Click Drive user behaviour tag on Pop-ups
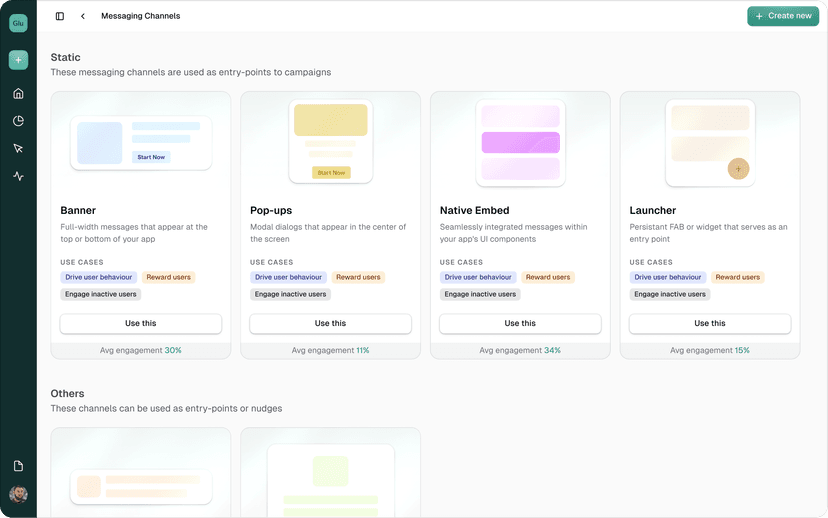Viewport: 828px width, 518px height. (x=288, y=277)
